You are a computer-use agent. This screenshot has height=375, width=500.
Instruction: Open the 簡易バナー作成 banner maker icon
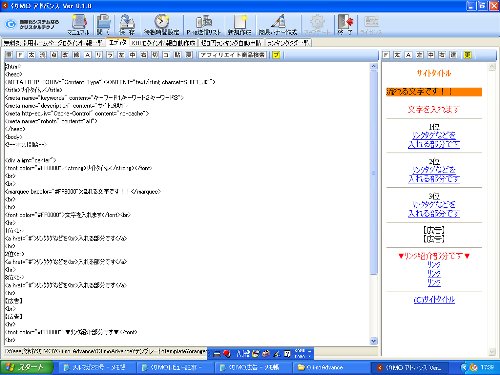point(278,24)
